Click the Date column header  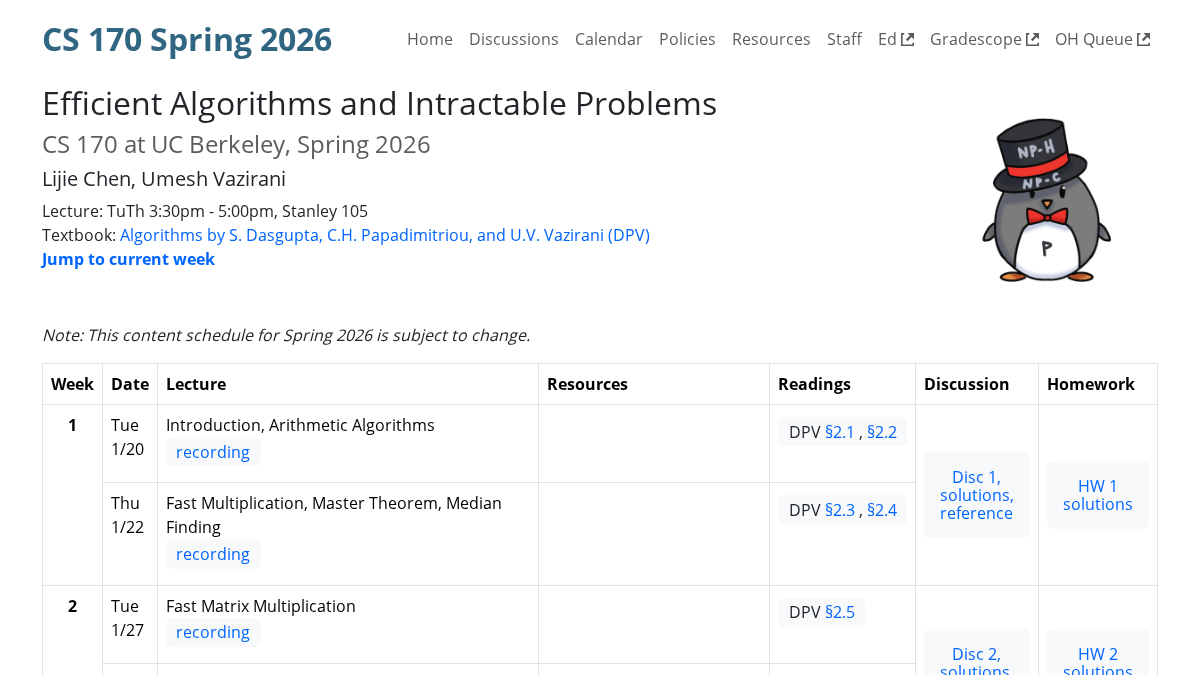pyautogui.click(x=130, y=384)
